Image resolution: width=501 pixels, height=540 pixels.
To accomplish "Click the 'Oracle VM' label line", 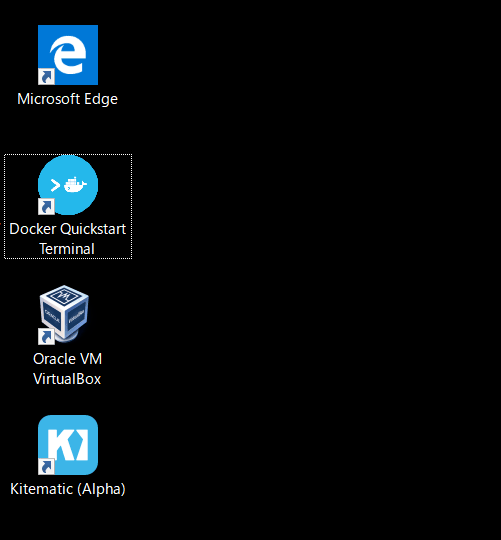I will click(67, 359).
